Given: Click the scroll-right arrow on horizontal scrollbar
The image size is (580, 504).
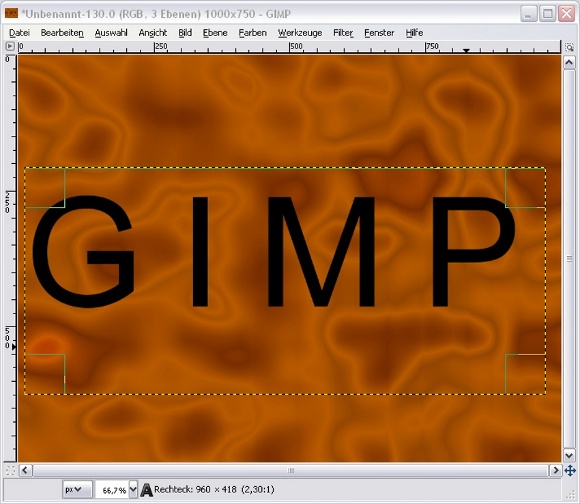Looking at the screenshot, I should [556, 470].
